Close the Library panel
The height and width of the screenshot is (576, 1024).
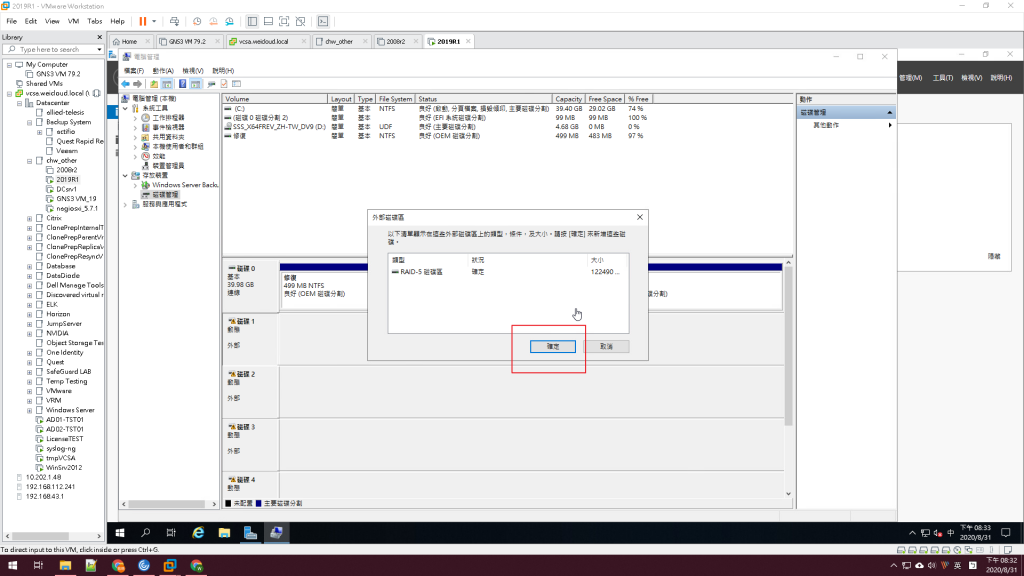tap(99, 37)
